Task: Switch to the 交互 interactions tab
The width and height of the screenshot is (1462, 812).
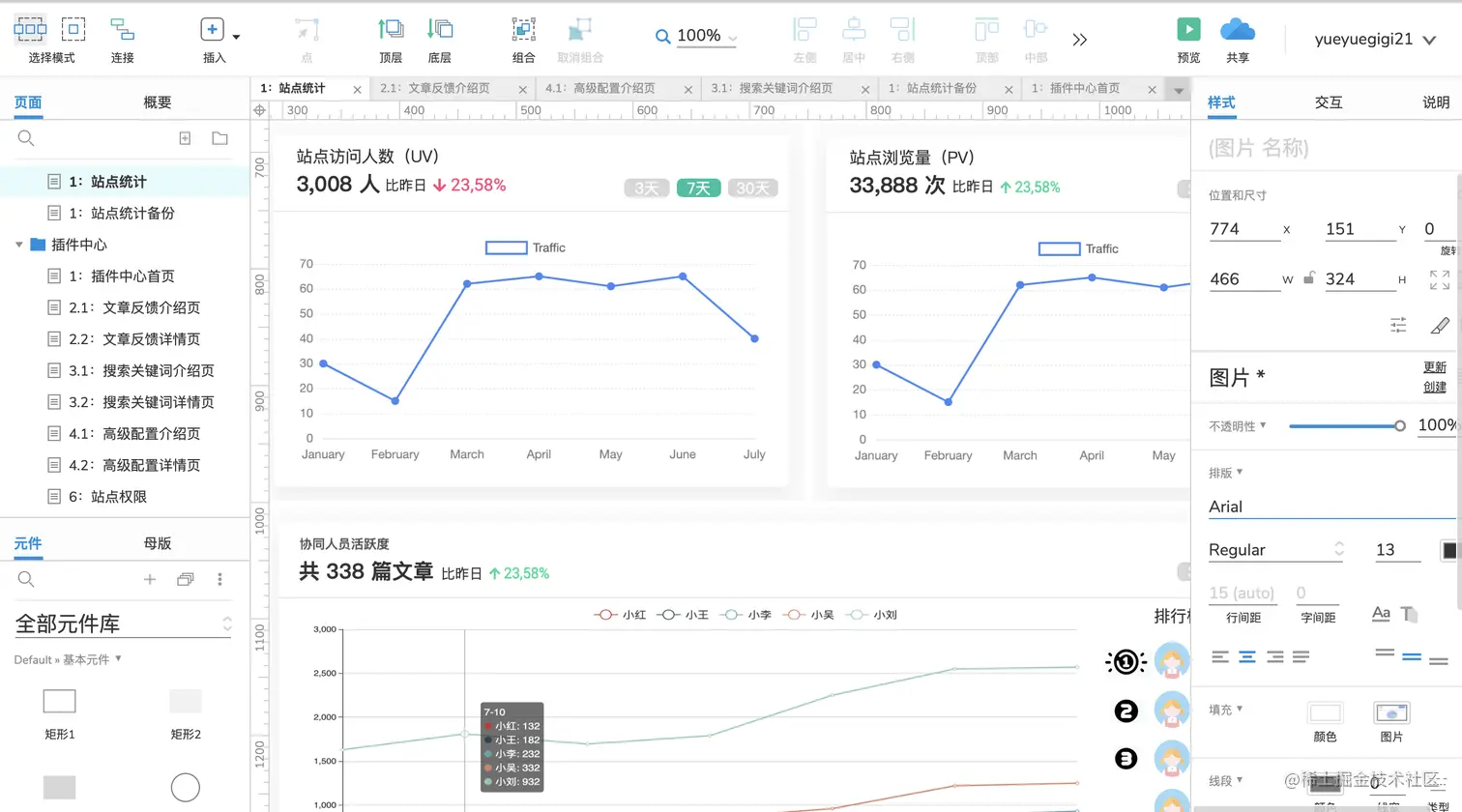Action: click(1329, 101)
